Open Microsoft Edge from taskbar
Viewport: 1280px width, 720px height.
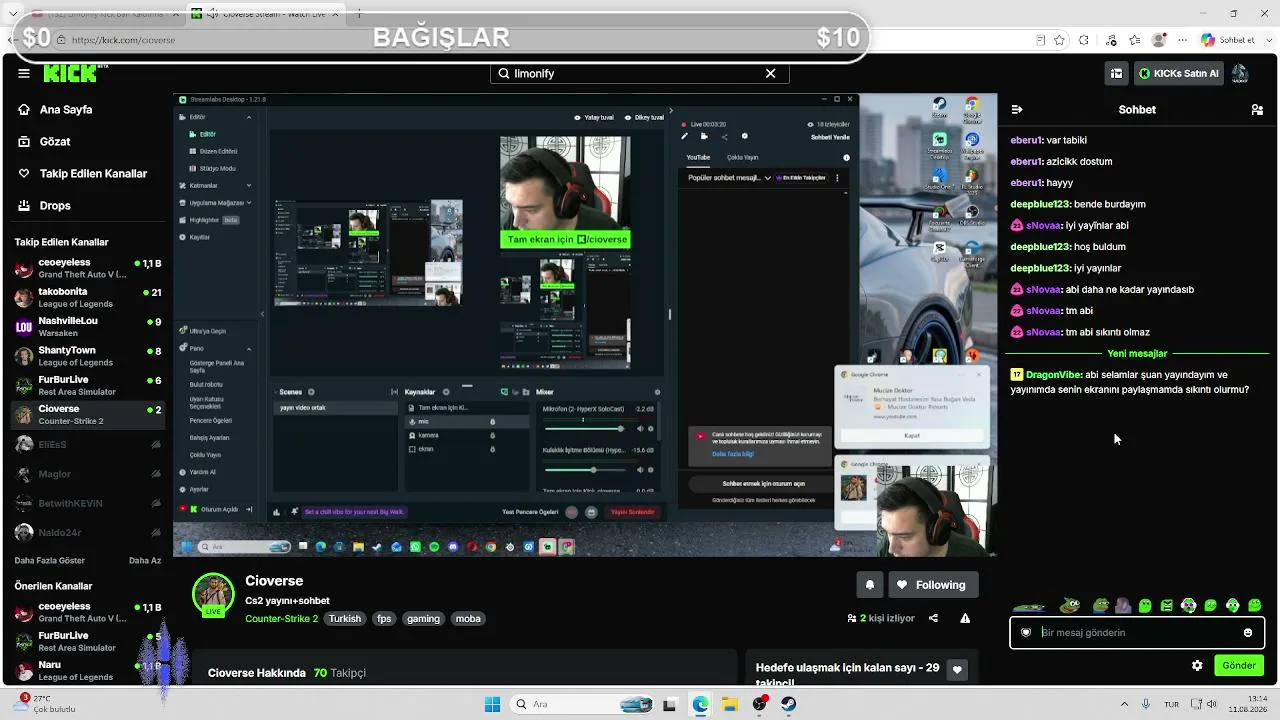(x=700, y=704)
